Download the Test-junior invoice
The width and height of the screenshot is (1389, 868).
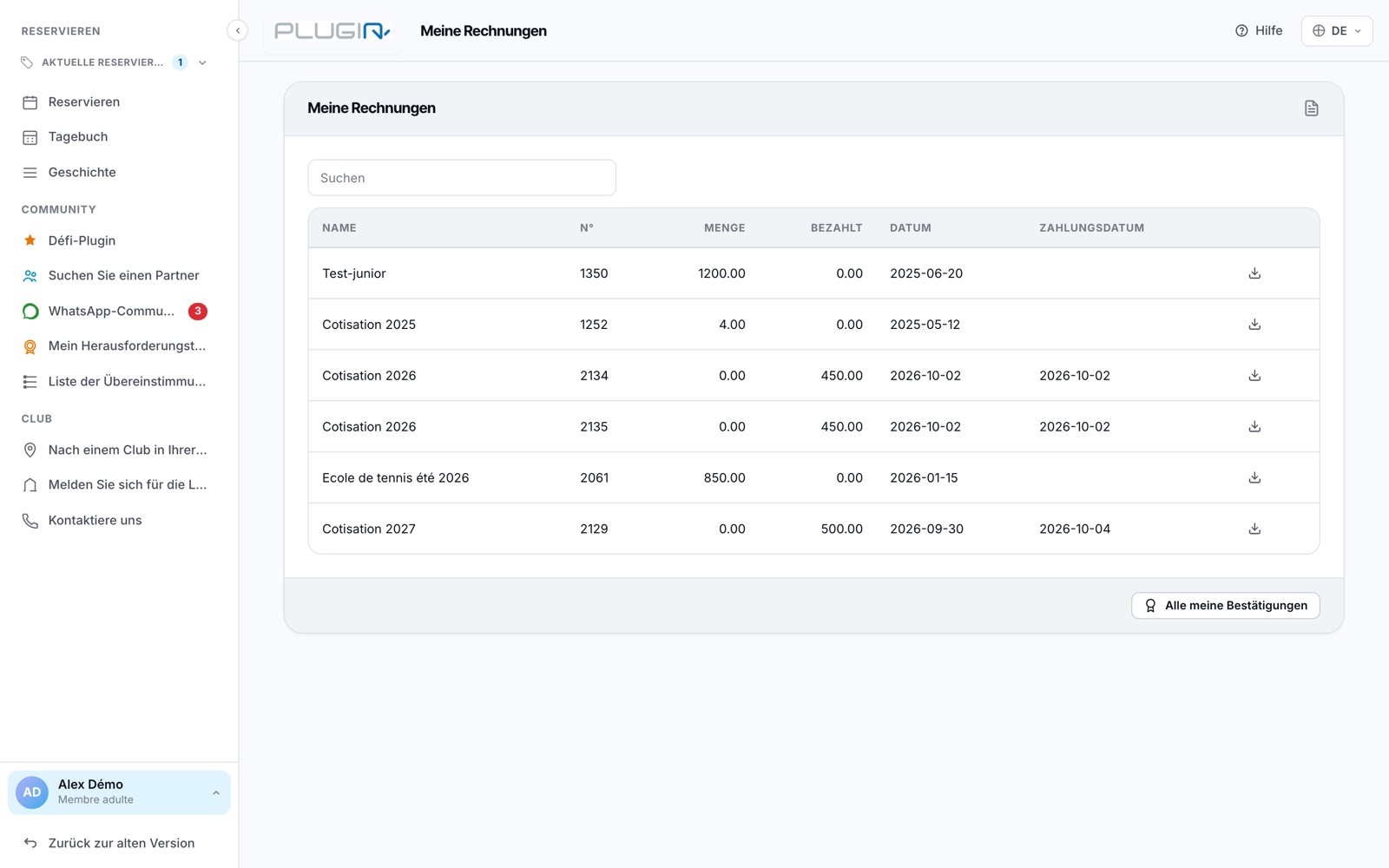coord(1254,273)
